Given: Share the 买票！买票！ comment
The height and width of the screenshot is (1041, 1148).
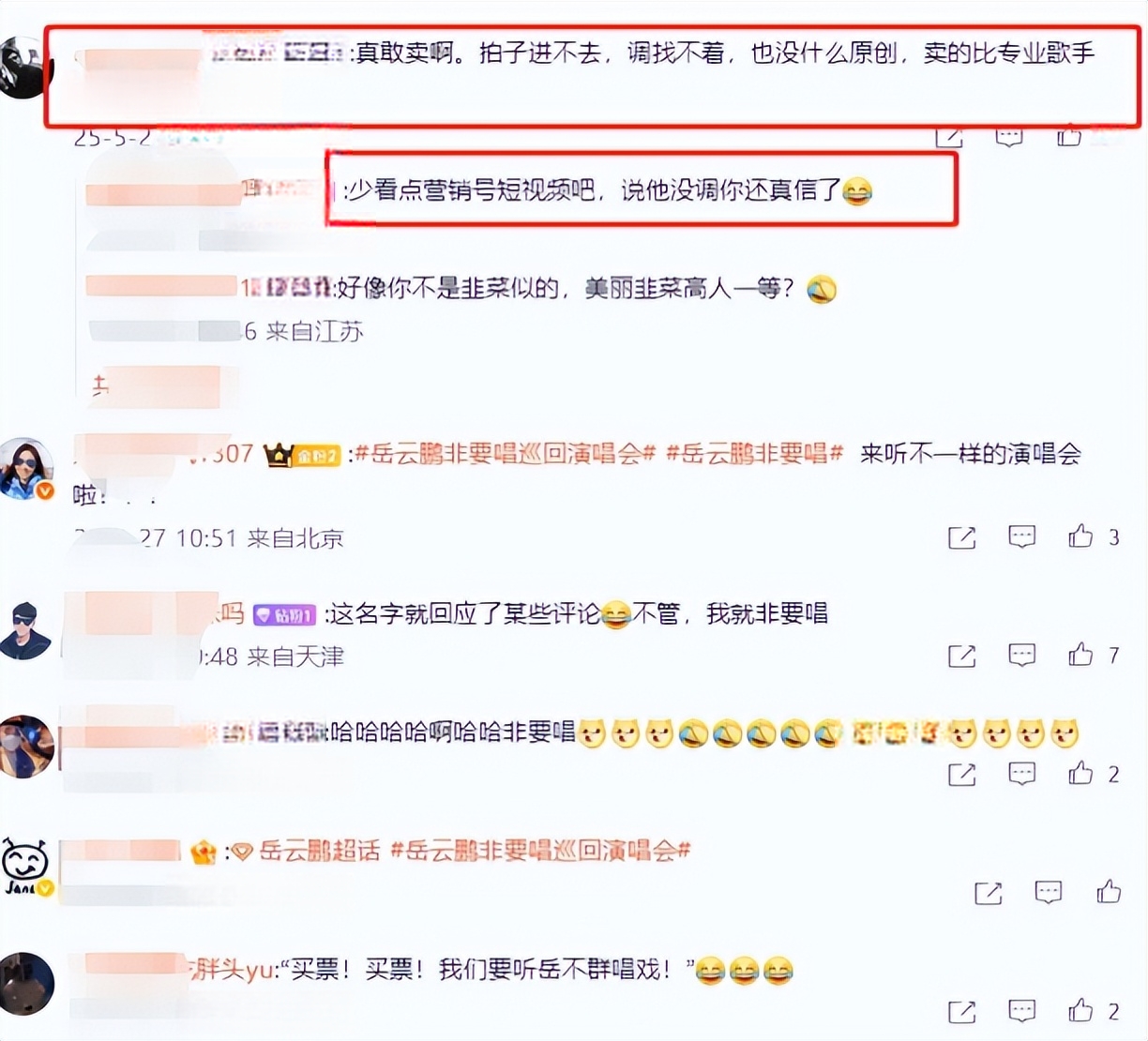Looking at the screenshot, I should click(961, 1012).
